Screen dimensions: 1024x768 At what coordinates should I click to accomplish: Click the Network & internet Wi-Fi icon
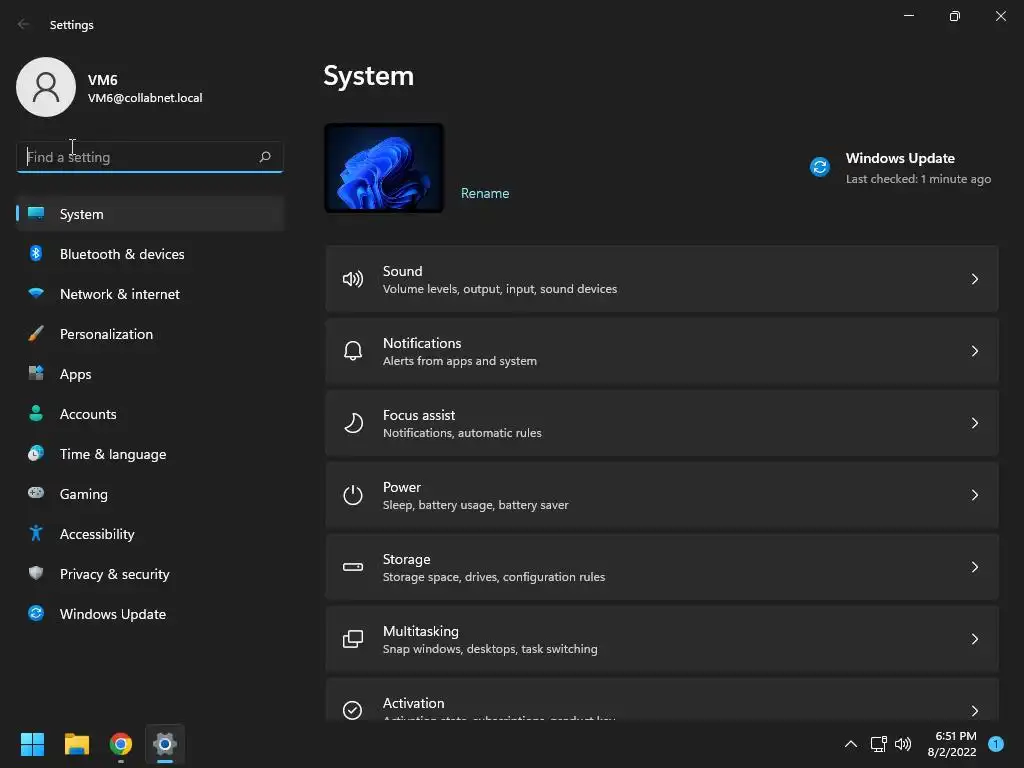click(36, 294)
